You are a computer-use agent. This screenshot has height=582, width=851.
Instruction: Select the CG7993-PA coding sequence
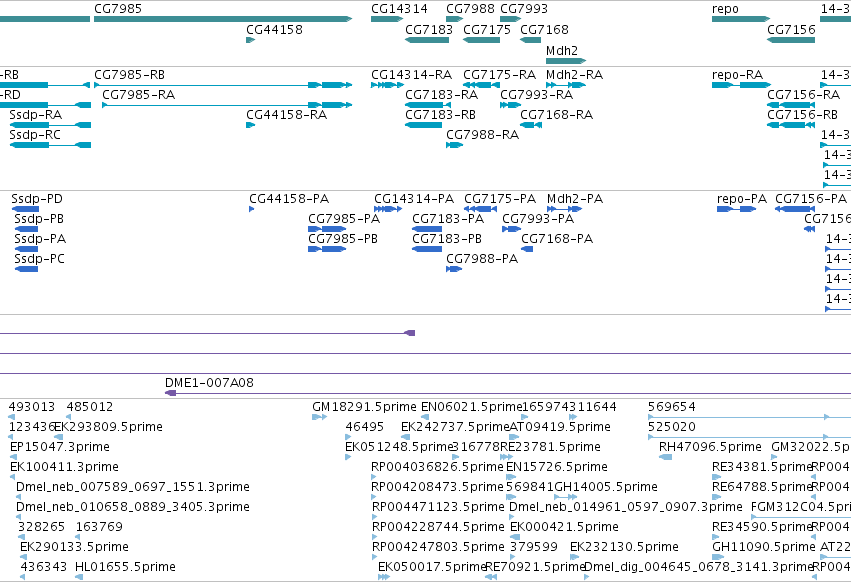click(511, 229)
